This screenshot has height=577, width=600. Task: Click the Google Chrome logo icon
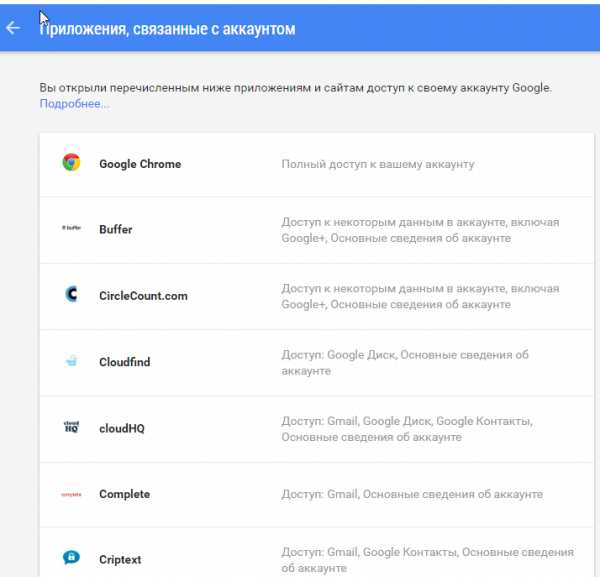72,162
